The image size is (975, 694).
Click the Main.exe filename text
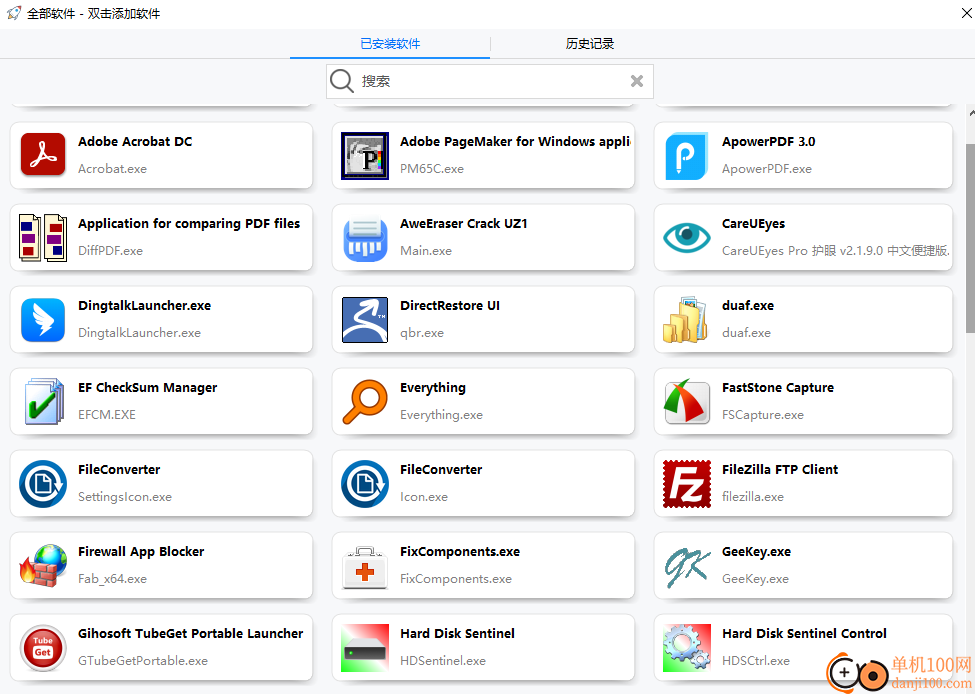426,251
